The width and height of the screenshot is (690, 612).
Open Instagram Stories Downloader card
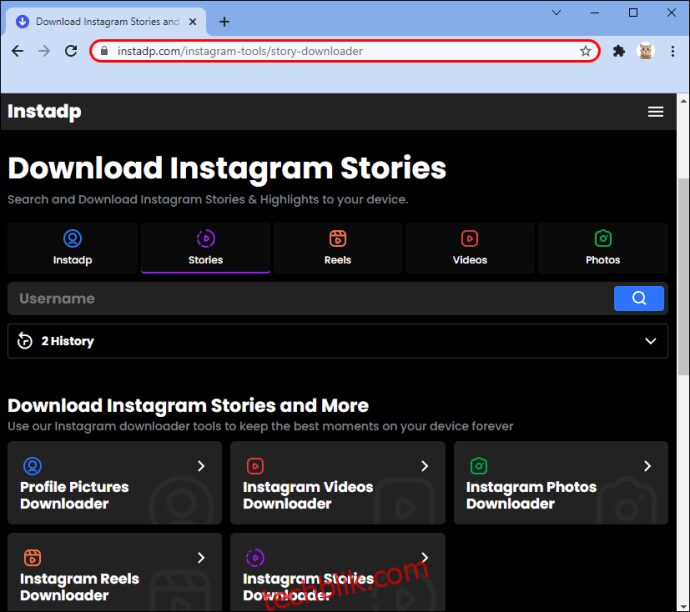tap(338, 572)
